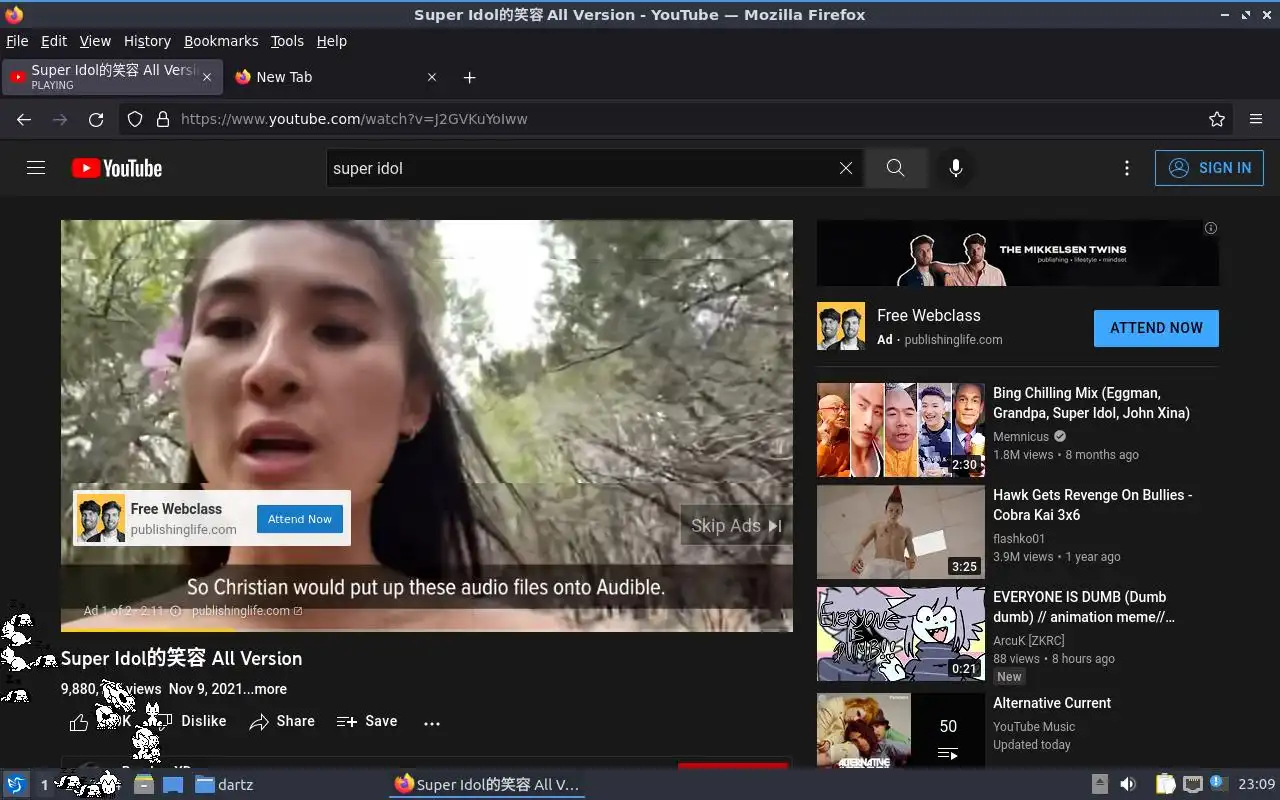Save the video to a playlist
Viewport: 1280px width, 800px height.
tap(367, 721)
